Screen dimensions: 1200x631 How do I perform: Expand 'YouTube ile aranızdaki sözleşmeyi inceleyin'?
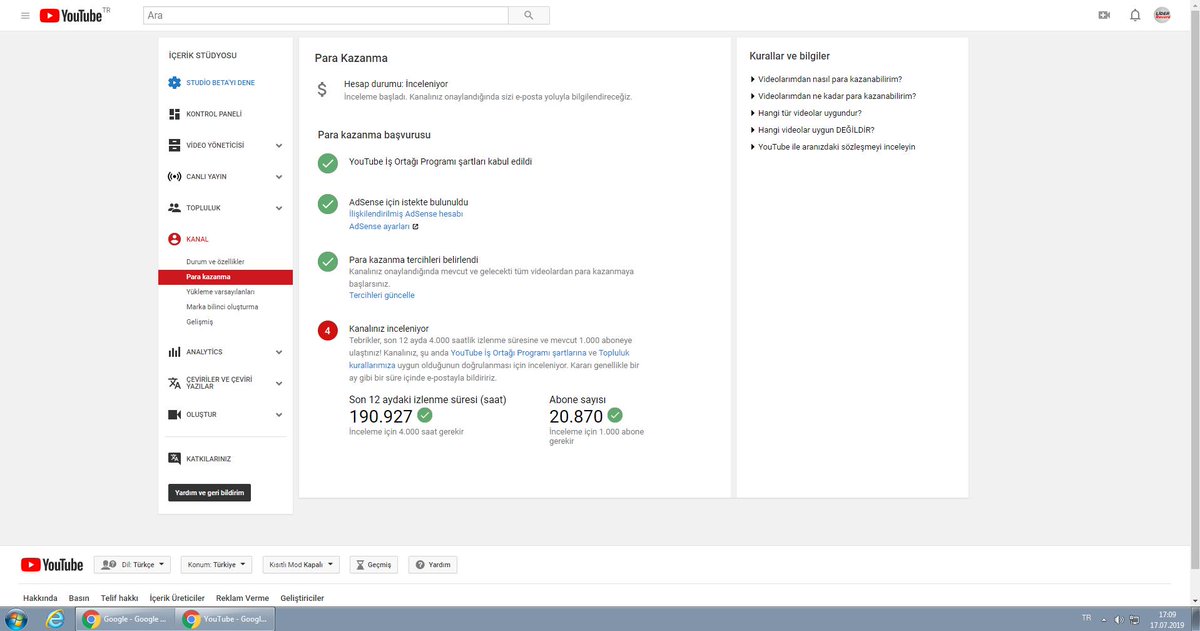[832, 147]
